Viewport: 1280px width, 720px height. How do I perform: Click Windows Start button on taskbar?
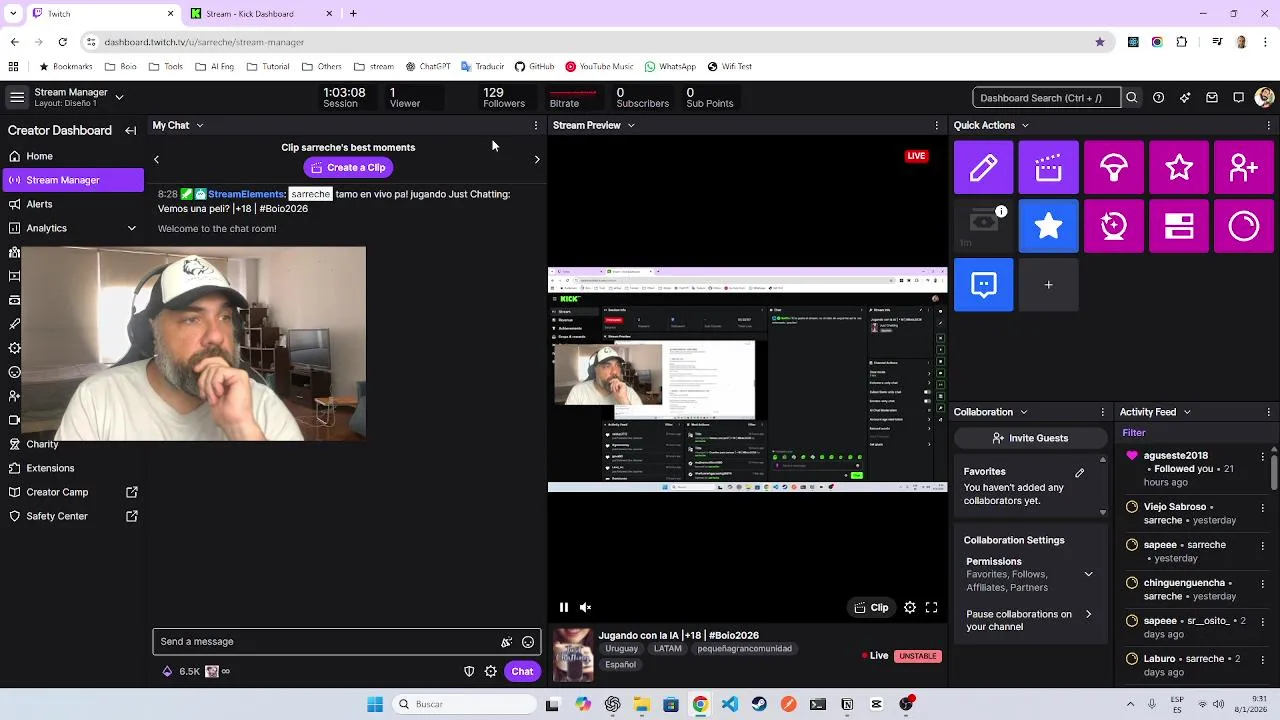click(375, 704)
